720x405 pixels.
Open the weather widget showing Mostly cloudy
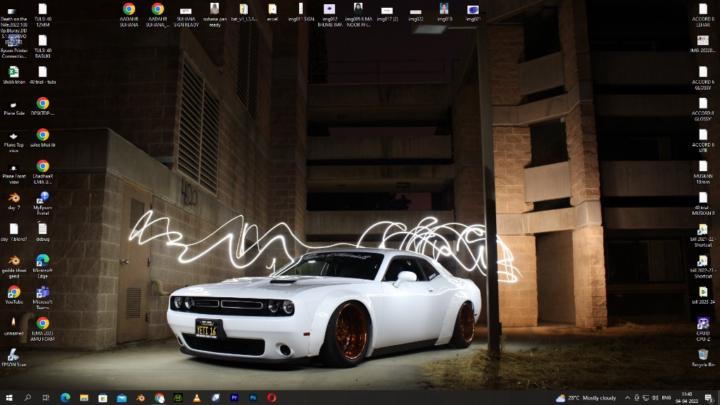pyautogui.click(x=585, y=398)
